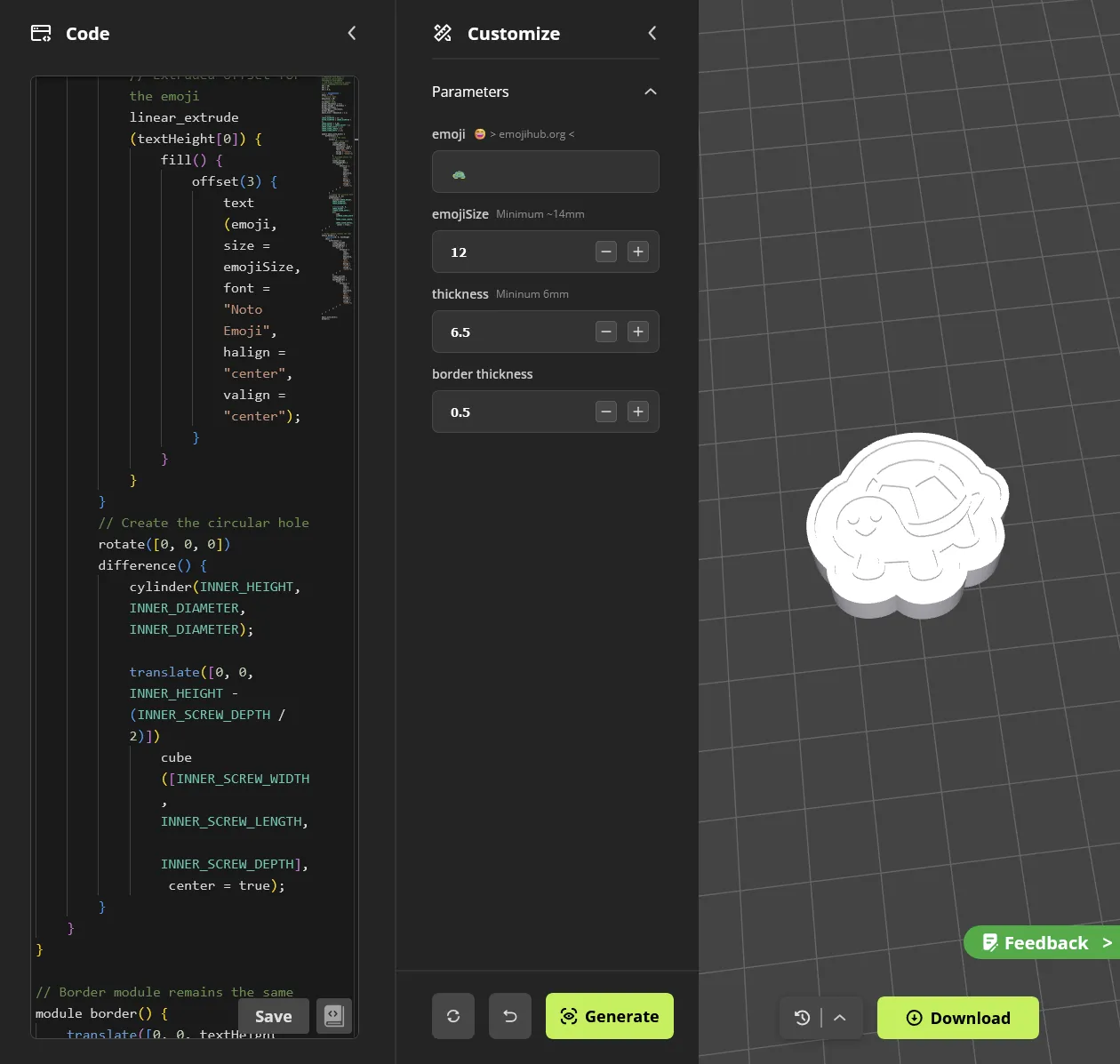Collapse the Parameters section
Image resolution: width=1120 pixels, height=1064 pixels.
pos(651,92)
